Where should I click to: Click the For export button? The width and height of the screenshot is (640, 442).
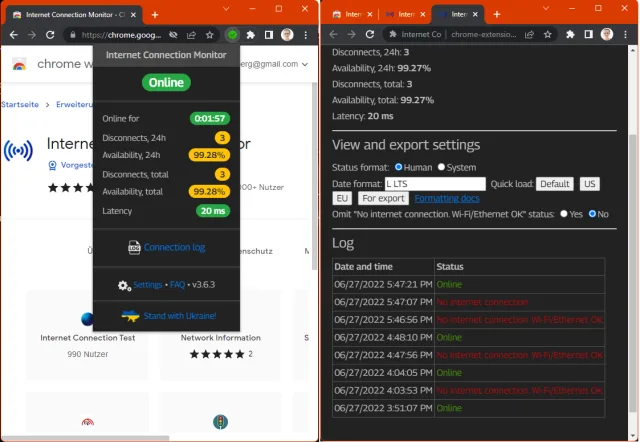click(x=383, y=198)
